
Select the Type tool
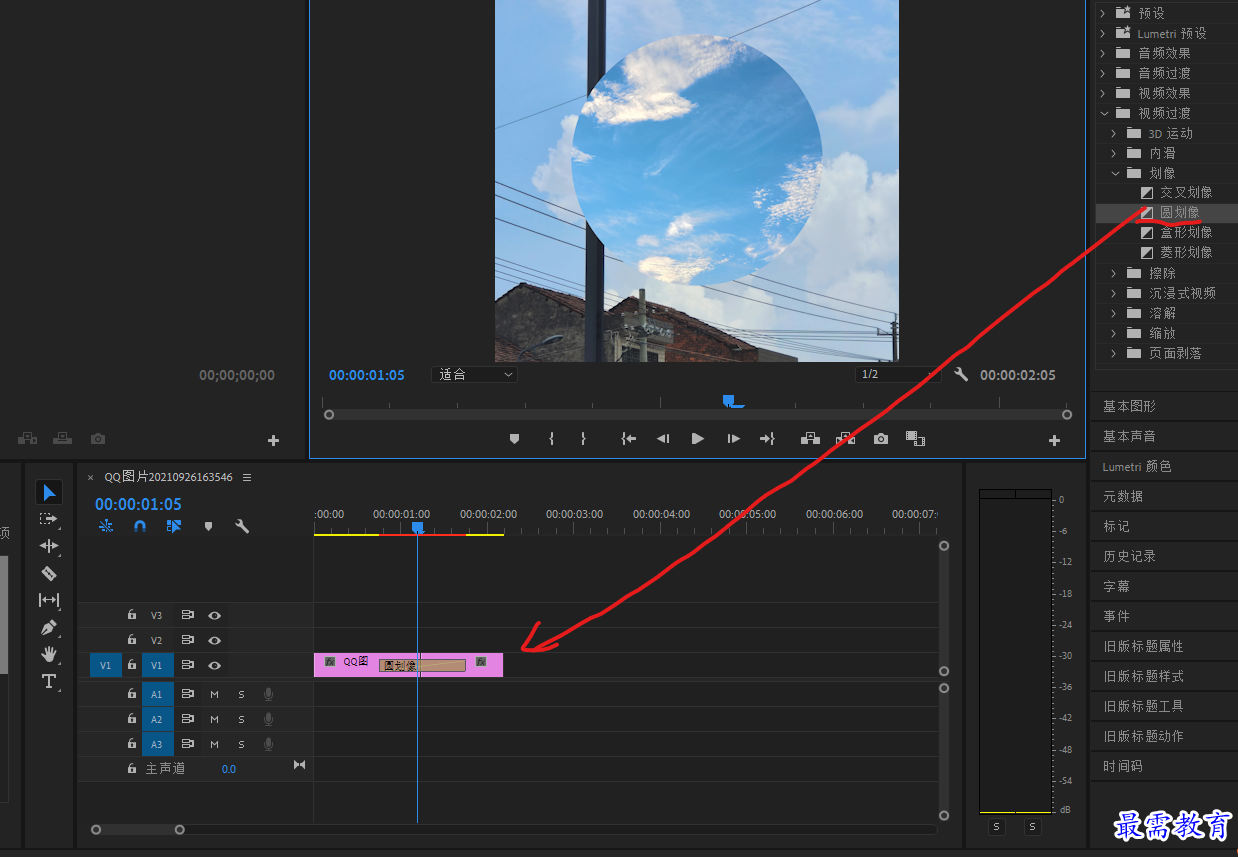click(x=49, y=681)
